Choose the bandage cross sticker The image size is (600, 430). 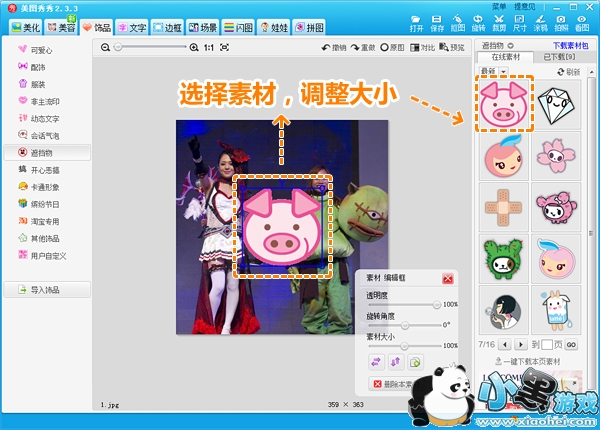(x=504, y=207)
